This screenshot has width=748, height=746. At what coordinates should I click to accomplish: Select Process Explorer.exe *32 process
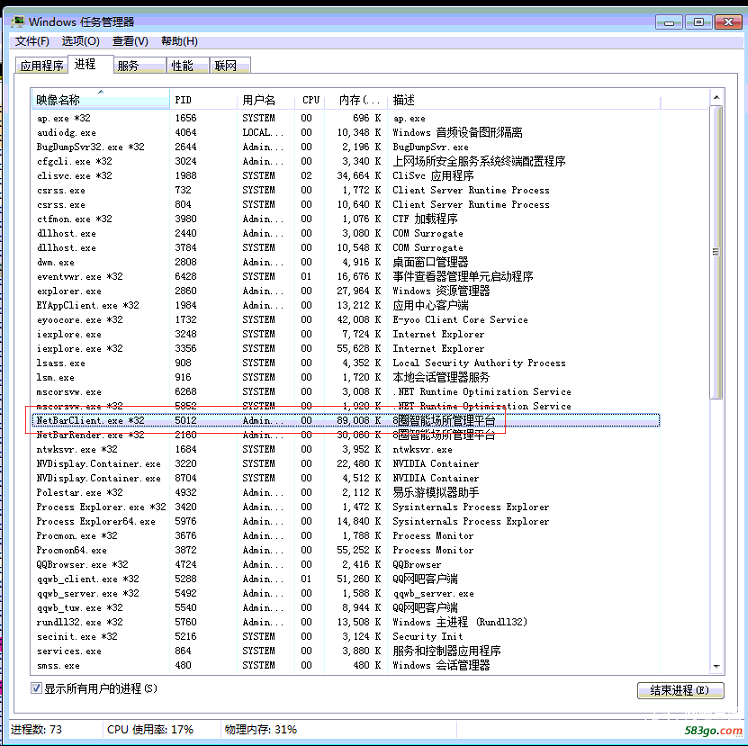coord(346,507)
